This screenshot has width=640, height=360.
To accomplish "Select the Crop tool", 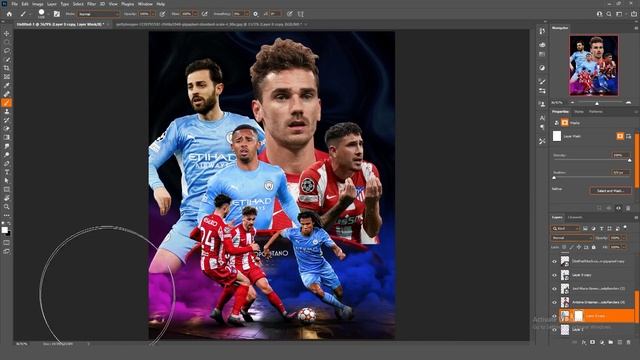I will pyautogui.click(x=7, y=68).
